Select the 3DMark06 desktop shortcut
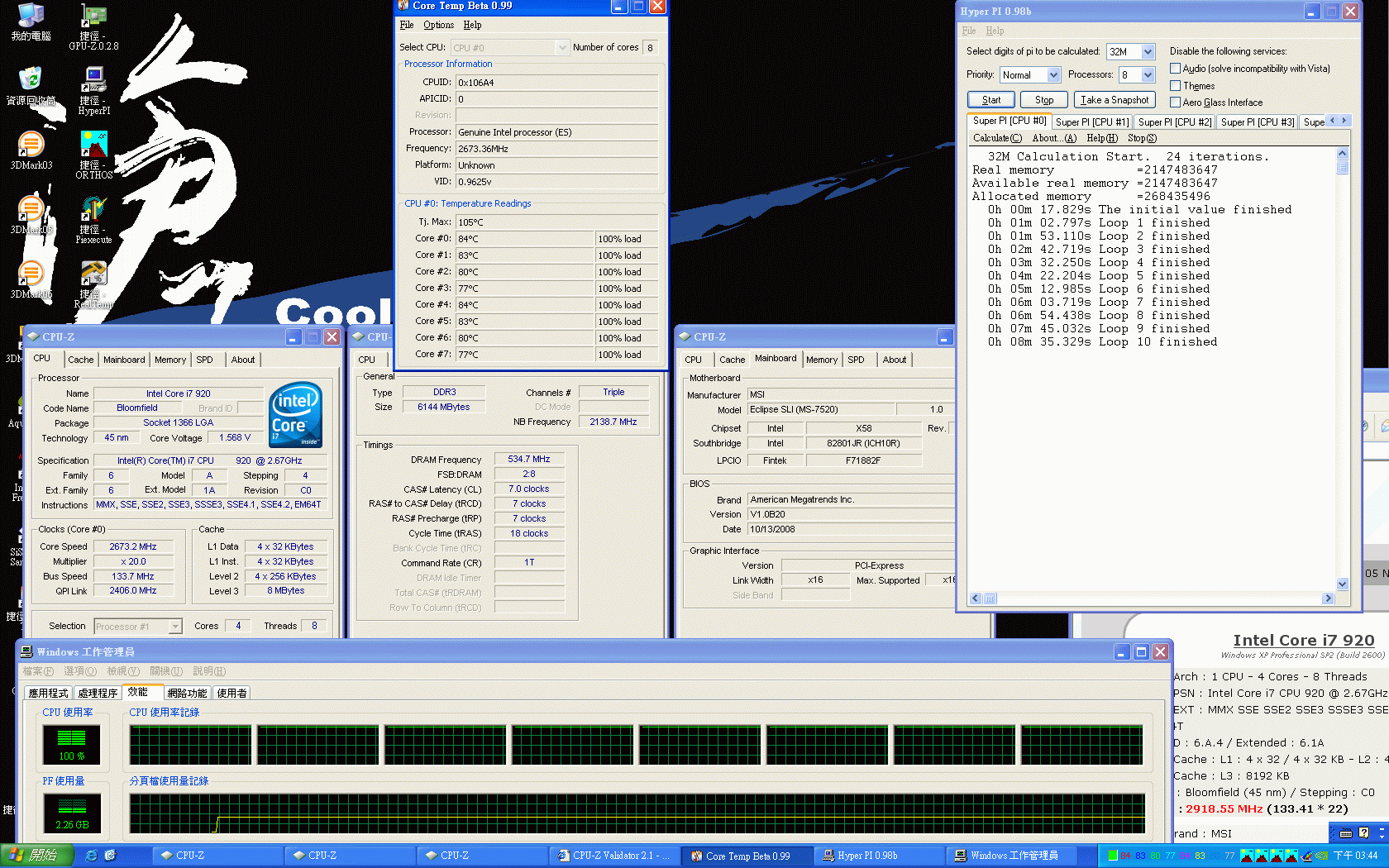 pyautogui.click(x=31, y=279)
